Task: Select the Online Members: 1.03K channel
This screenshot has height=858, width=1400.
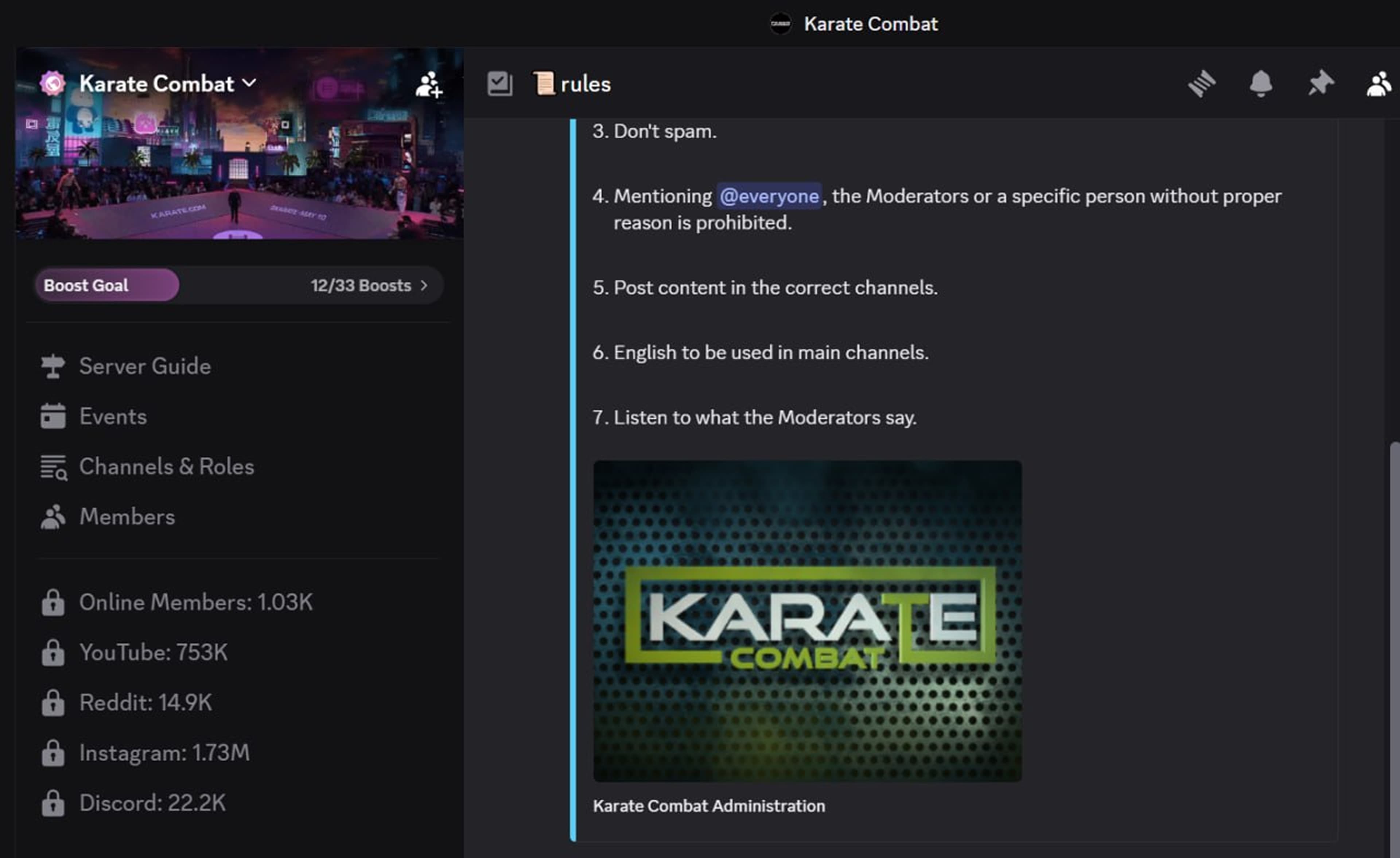Action: coord(239,602)
